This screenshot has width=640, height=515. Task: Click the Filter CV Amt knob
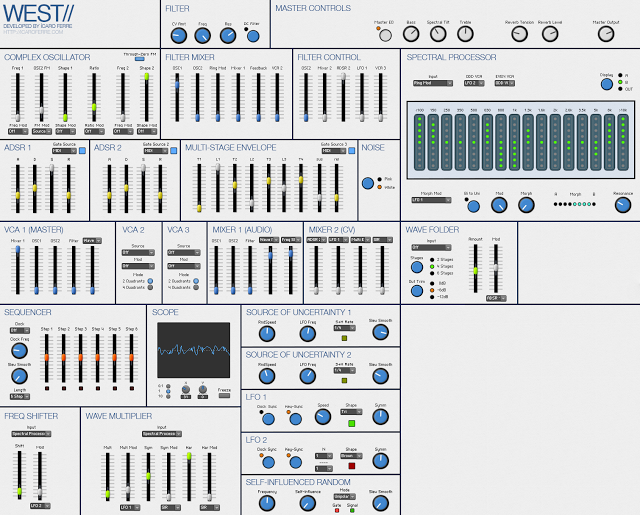(178, 36)
